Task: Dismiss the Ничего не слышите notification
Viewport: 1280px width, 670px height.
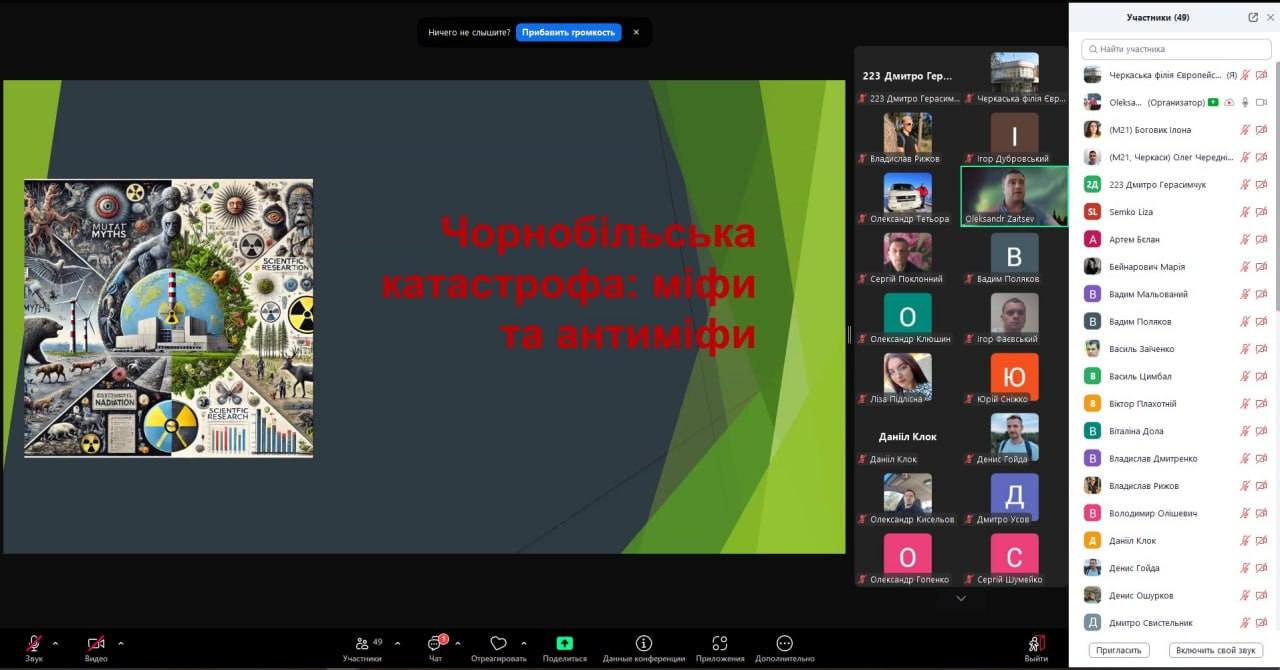Action: point(636,32)
